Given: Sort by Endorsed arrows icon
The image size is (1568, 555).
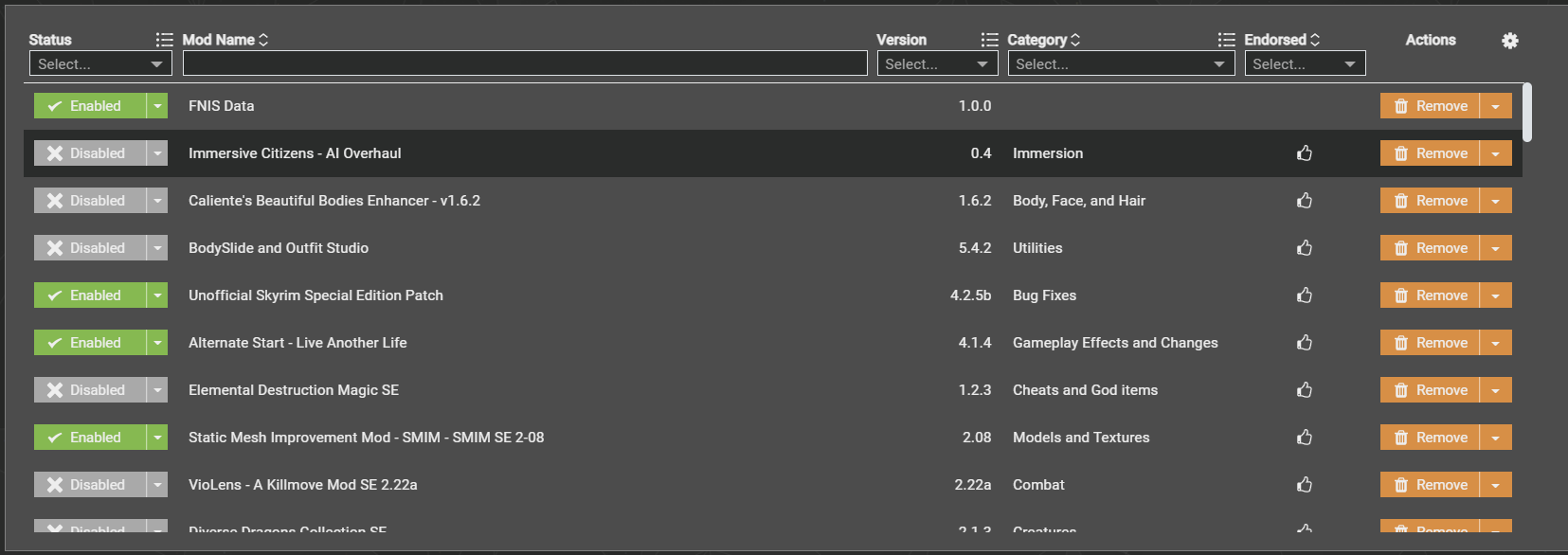Looking at the screenshot, I should coord(1315,40).
